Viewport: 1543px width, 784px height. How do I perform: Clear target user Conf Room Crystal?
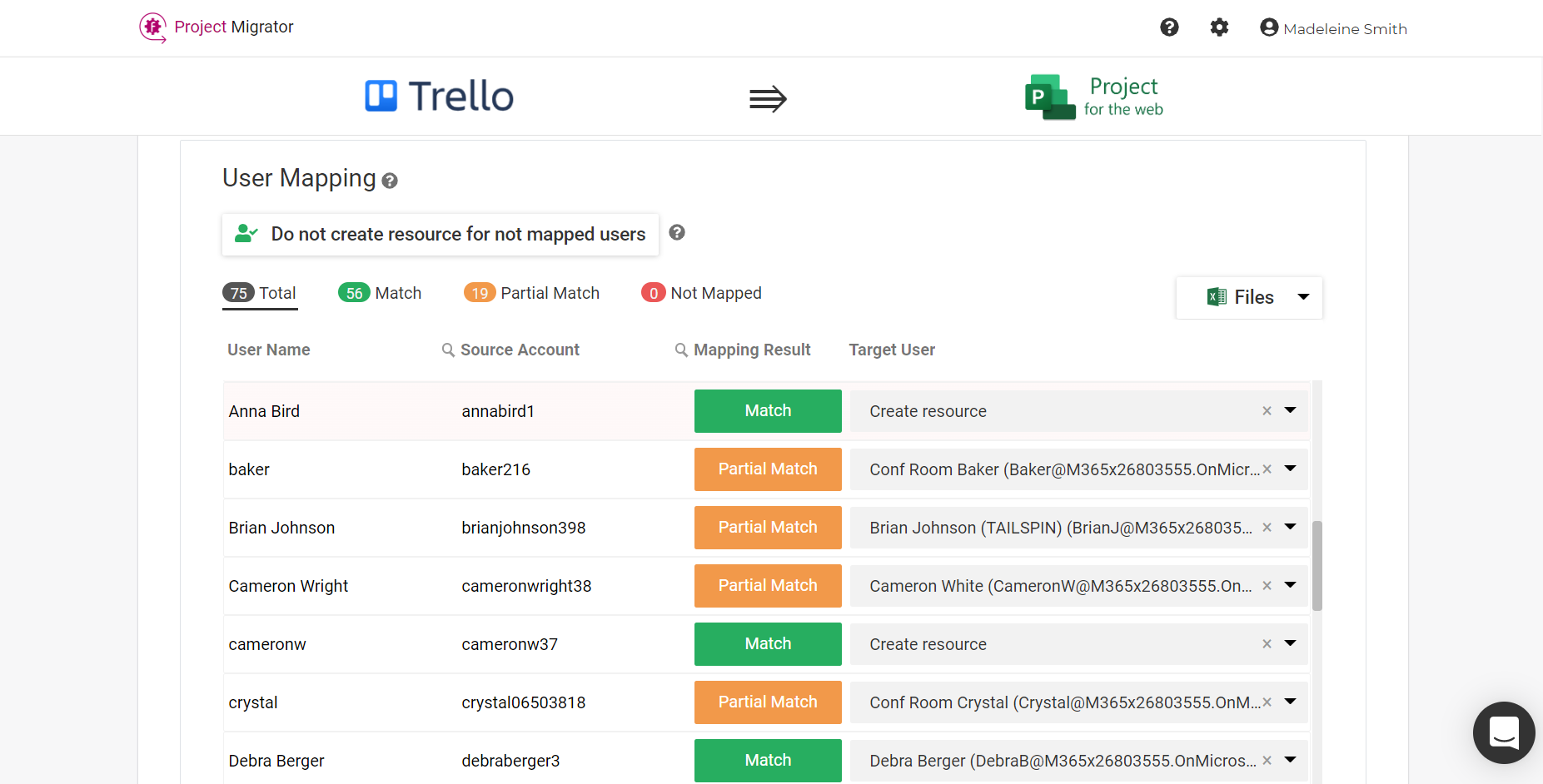click(x=1267, y=702)
